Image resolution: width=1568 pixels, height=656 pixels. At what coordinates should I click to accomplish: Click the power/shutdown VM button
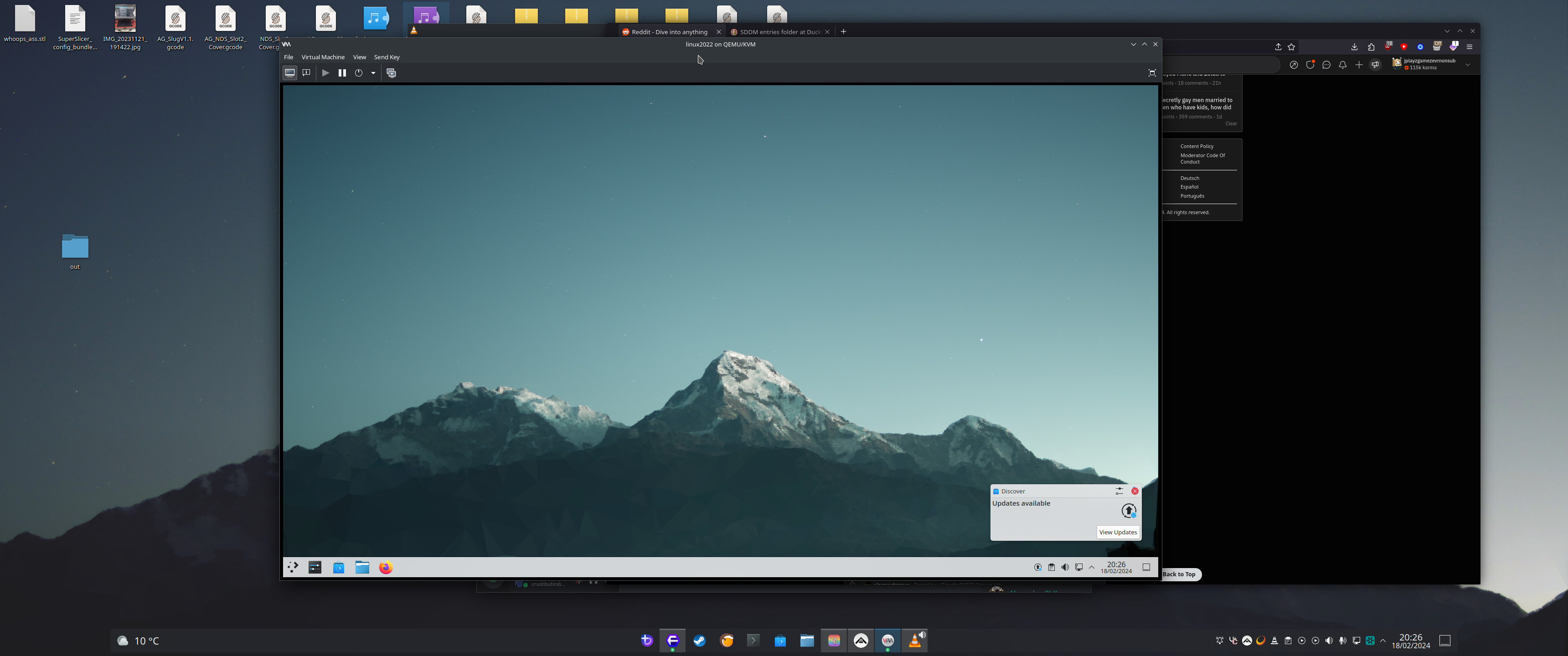[359, 73]
